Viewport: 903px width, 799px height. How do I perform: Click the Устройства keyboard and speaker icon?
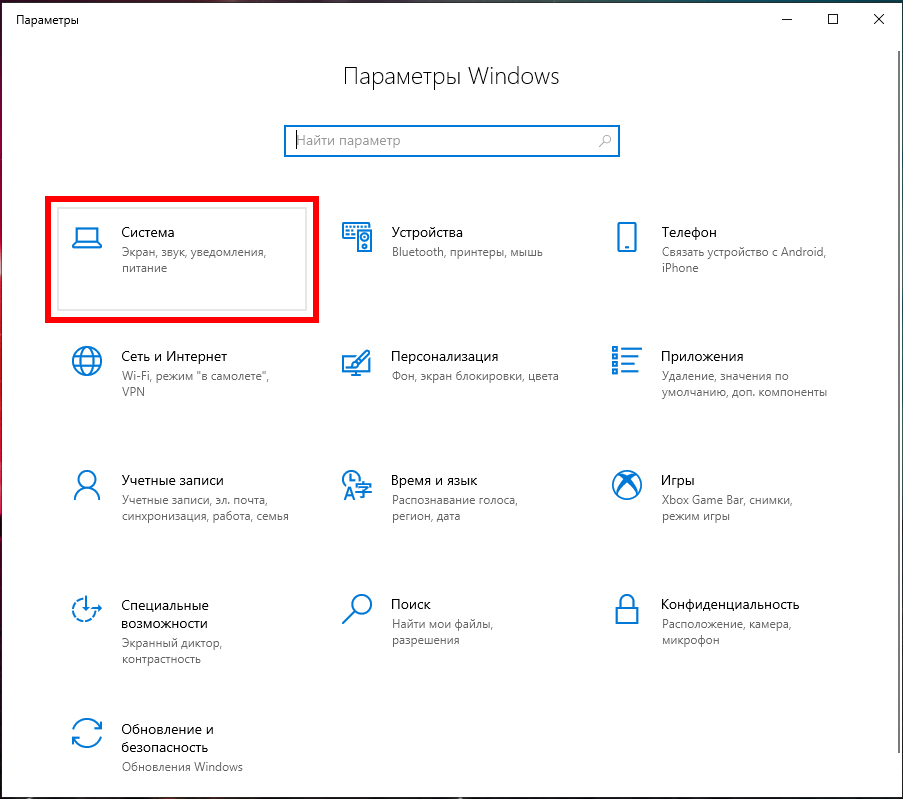tap(357, 237)
